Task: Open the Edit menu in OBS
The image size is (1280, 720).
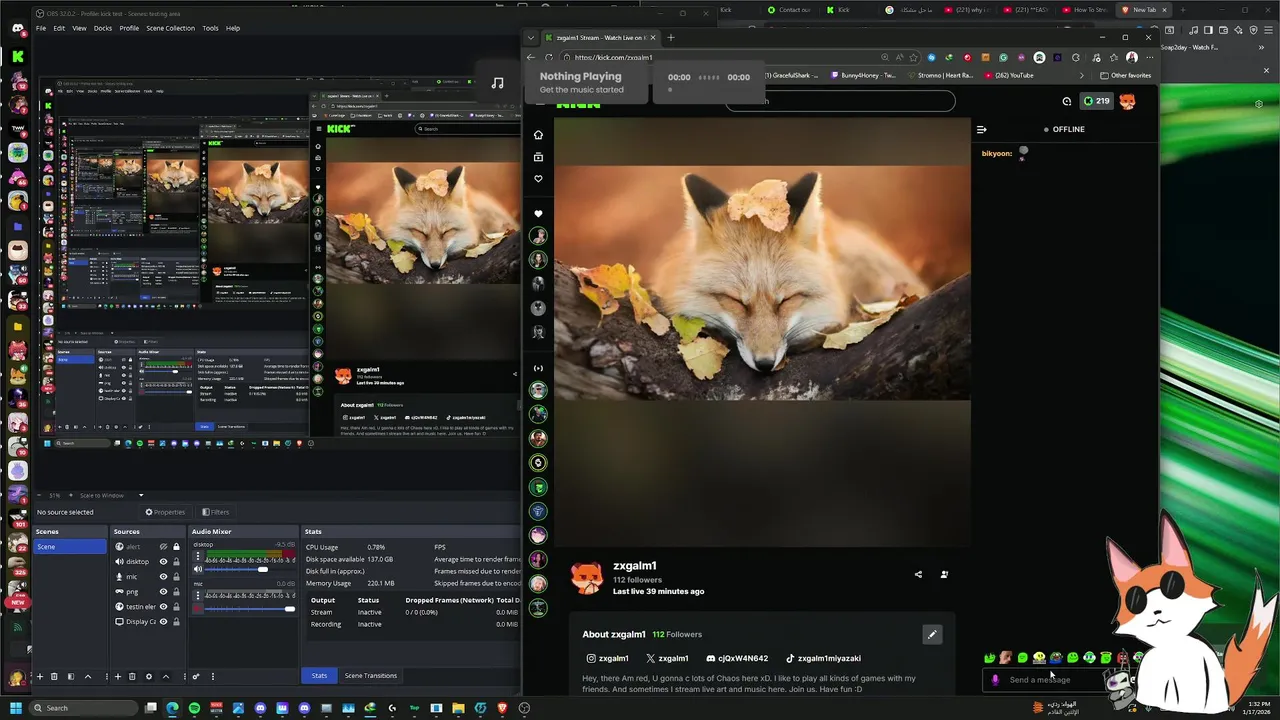Action: coord(59,28)
